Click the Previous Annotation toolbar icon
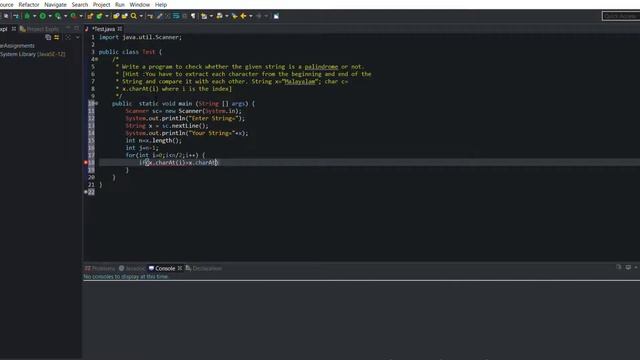Image resolution: width=640 pixels, height=360 pixels. (219, 16)
